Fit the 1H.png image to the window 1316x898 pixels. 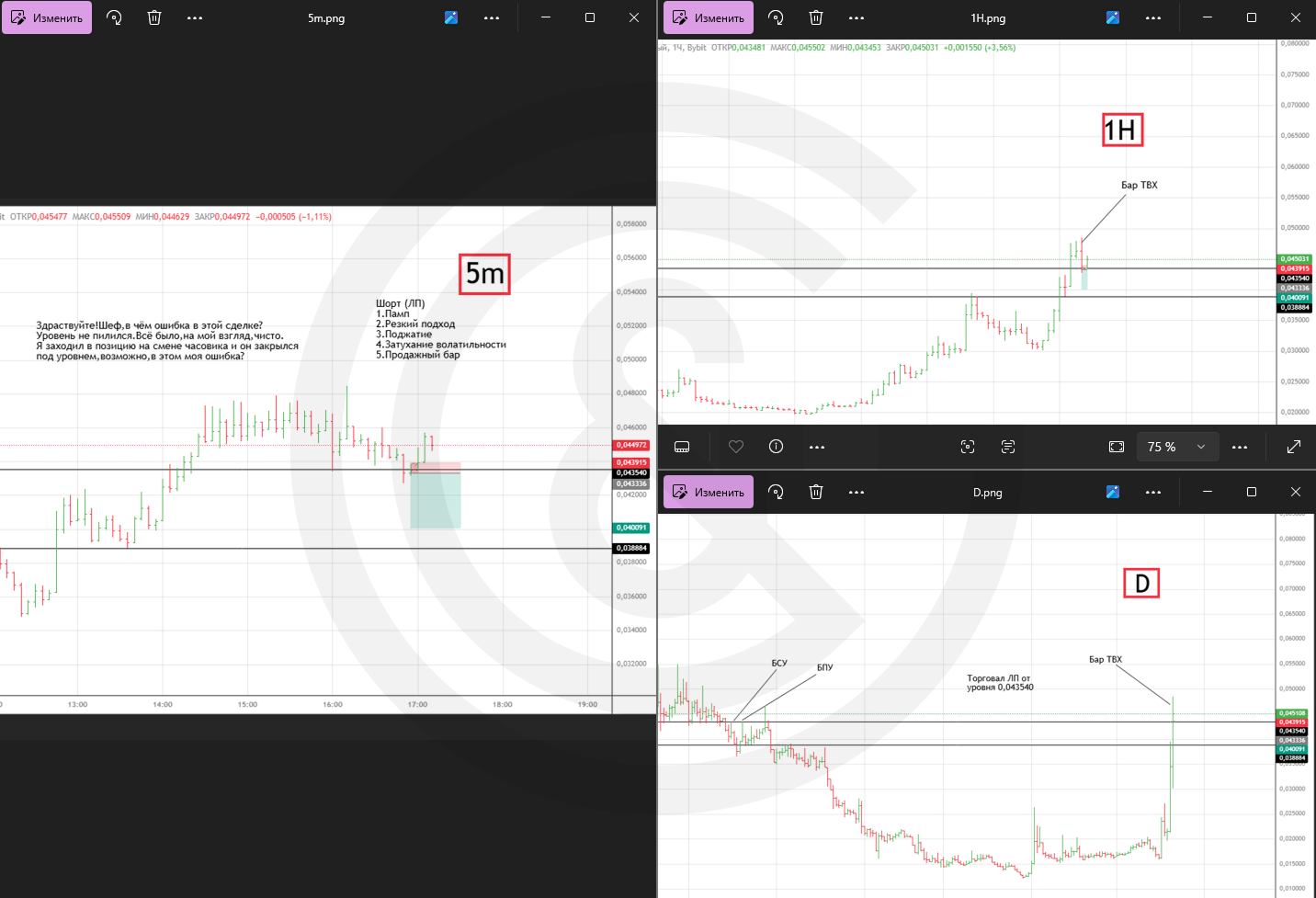1117,447
